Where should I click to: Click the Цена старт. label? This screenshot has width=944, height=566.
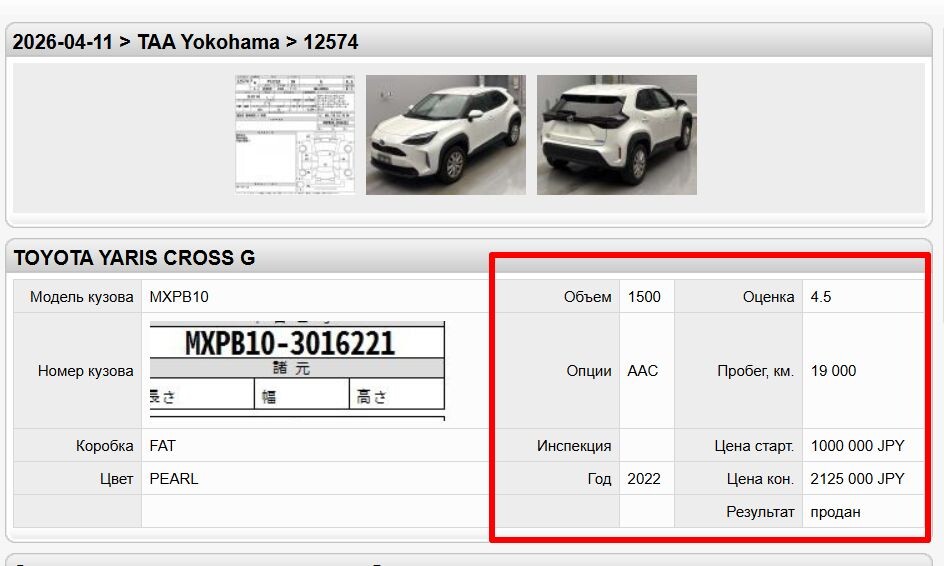(x=754, y=446)
